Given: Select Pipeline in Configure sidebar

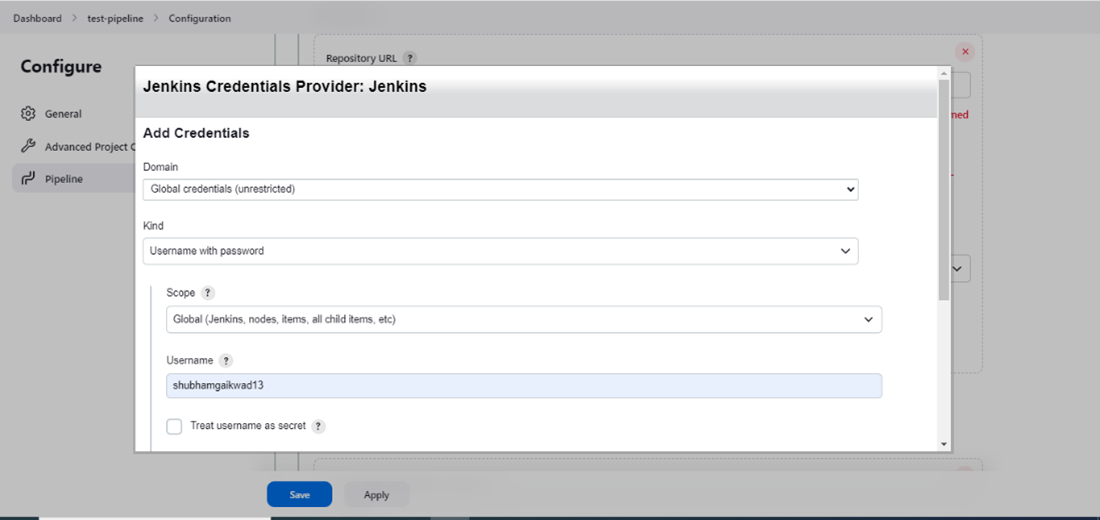Looking at the screenshot, I should tap(74, 179).
